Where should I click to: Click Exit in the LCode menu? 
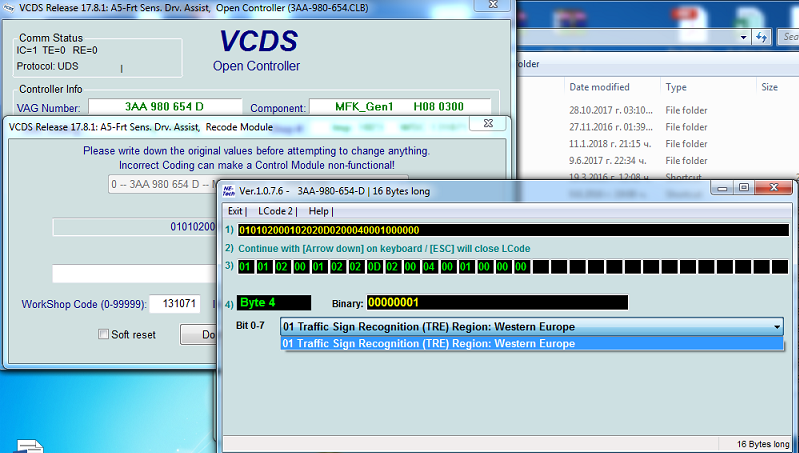236,211
